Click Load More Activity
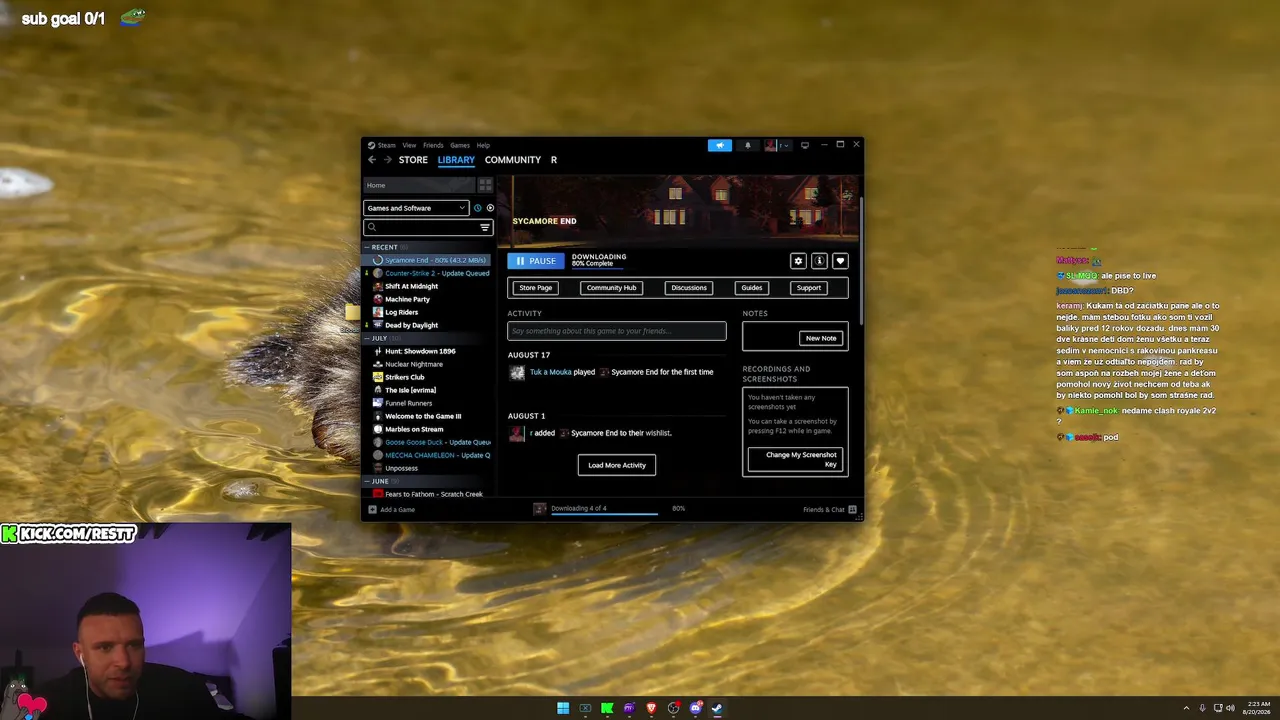 [x=617, y=465]
